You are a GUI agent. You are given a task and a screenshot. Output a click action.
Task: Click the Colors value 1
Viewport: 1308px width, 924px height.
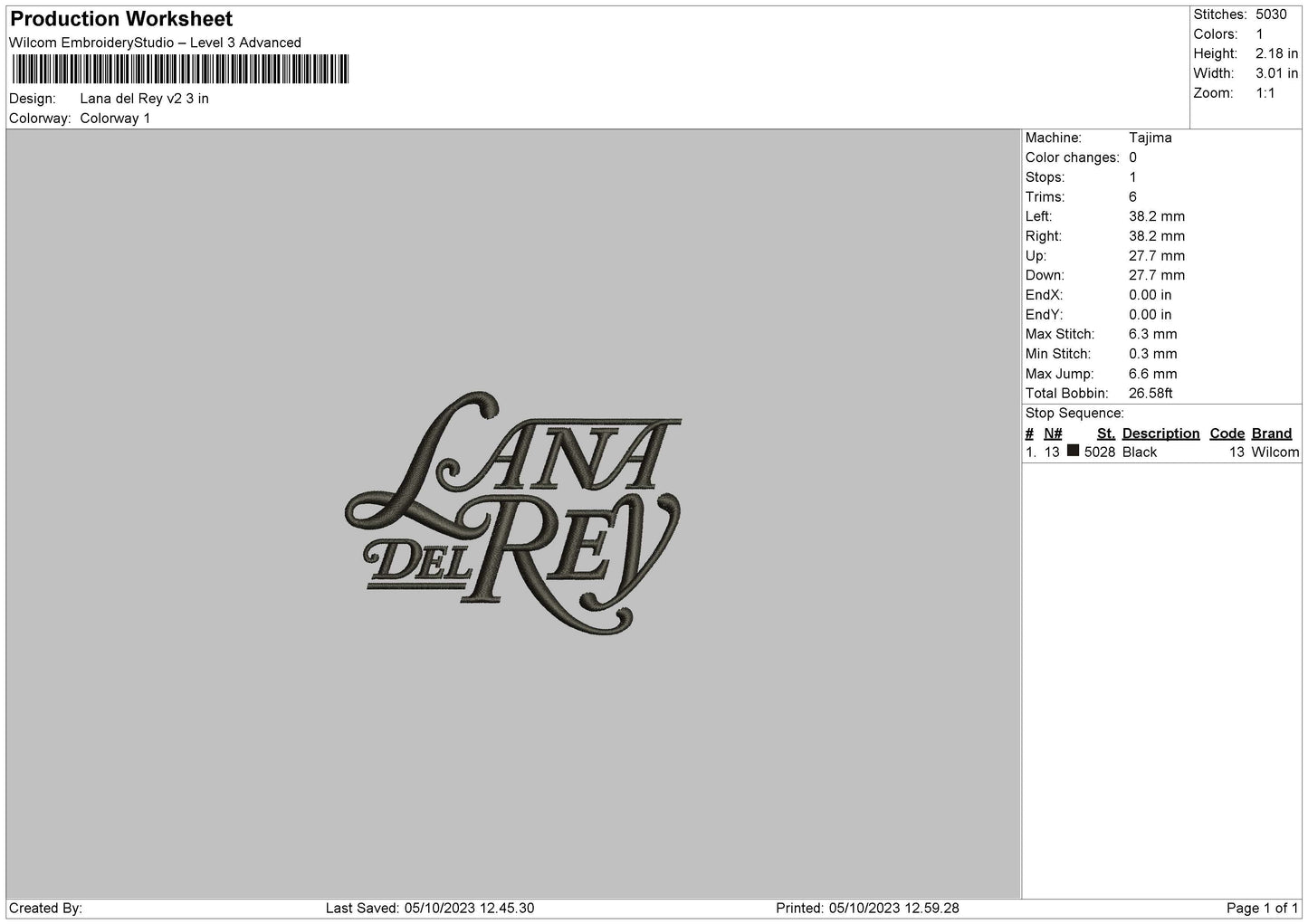click(x=1259, y=34)
